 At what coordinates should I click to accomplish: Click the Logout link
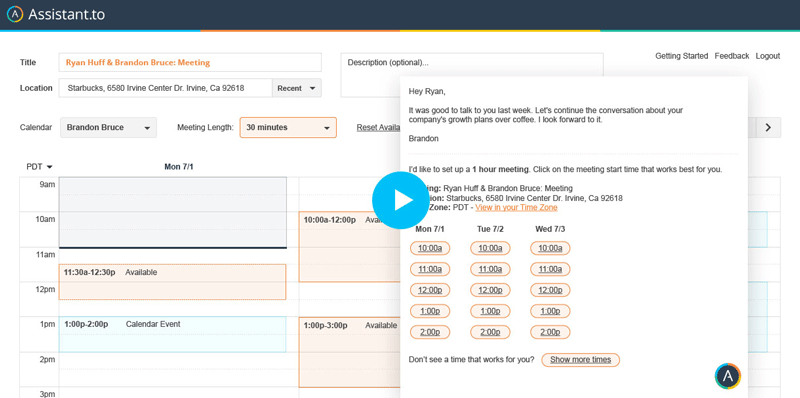point(767,56)
